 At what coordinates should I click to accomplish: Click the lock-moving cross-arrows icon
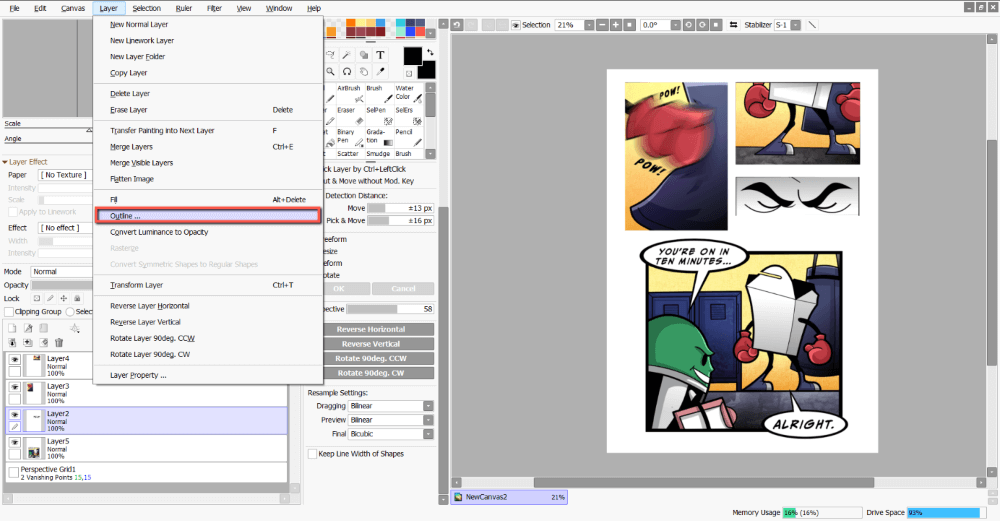64,298
